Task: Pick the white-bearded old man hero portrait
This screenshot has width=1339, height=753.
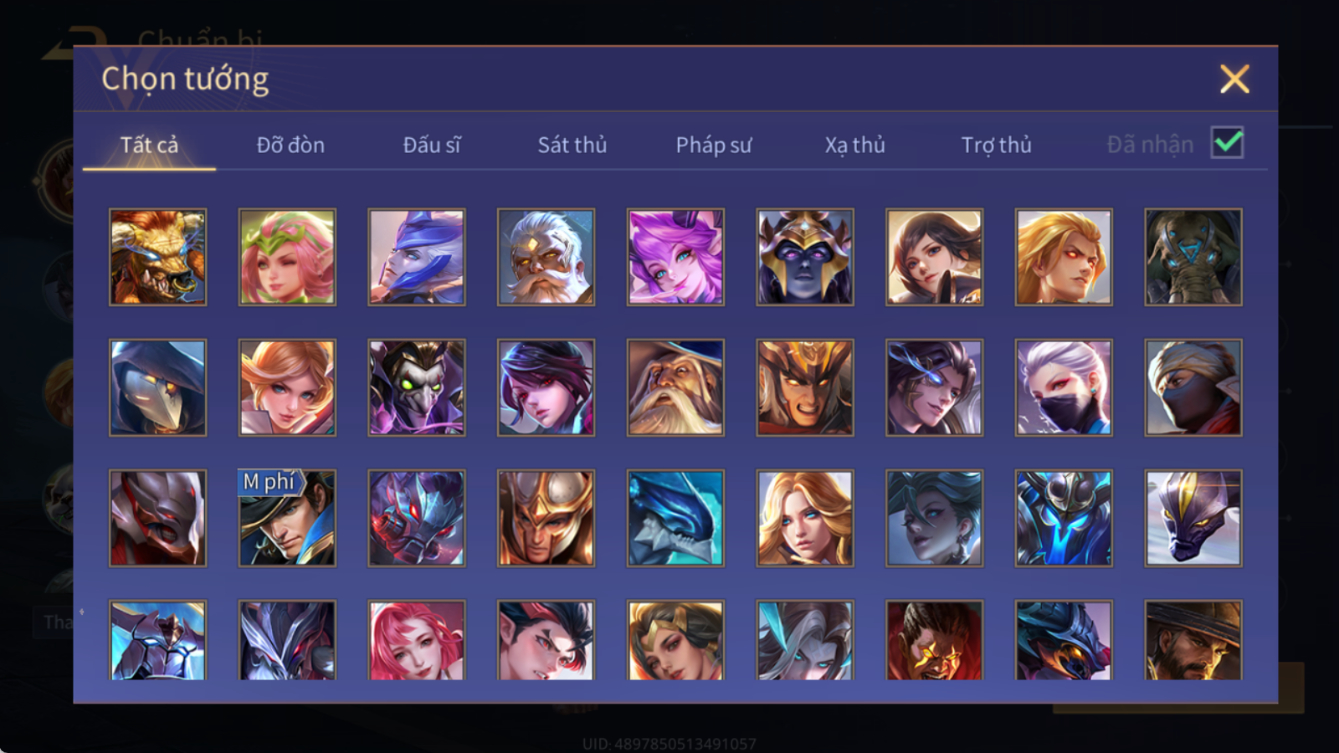Action: (546, 257)
